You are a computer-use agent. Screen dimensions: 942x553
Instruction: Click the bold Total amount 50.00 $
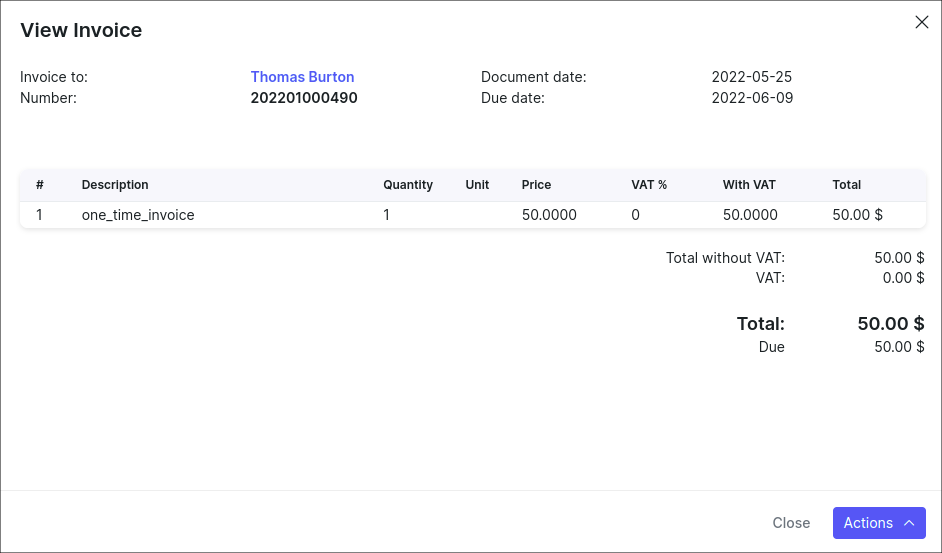(x=890, y=324)
